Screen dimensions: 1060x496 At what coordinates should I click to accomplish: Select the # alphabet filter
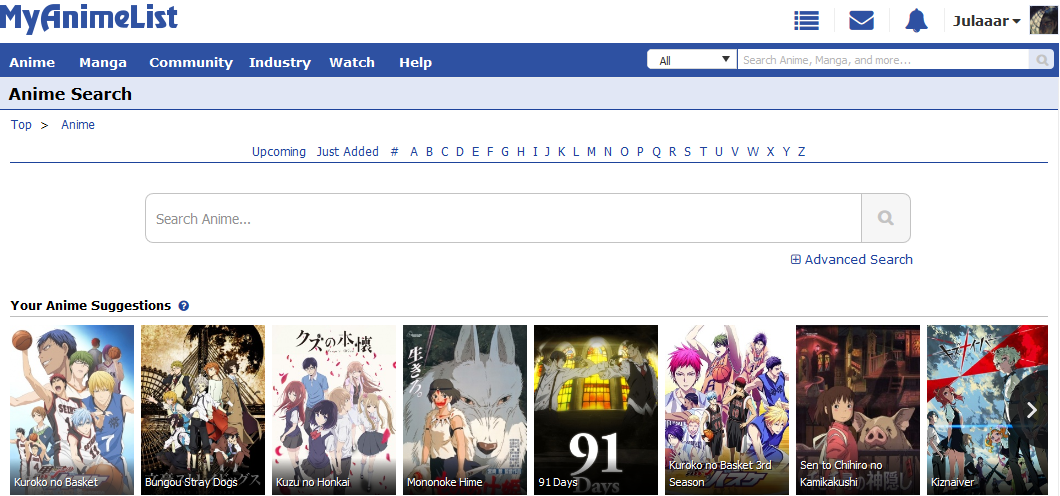point(394,151)
